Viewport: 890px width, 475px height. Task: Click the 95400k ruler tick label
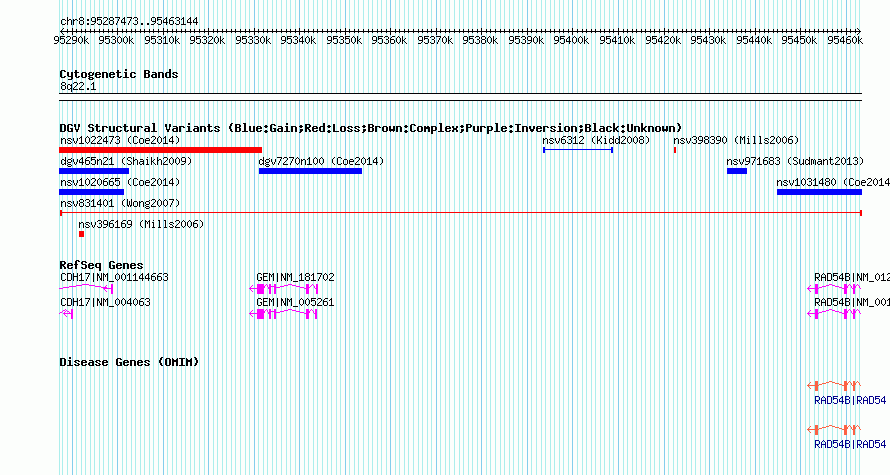[572, 40]
